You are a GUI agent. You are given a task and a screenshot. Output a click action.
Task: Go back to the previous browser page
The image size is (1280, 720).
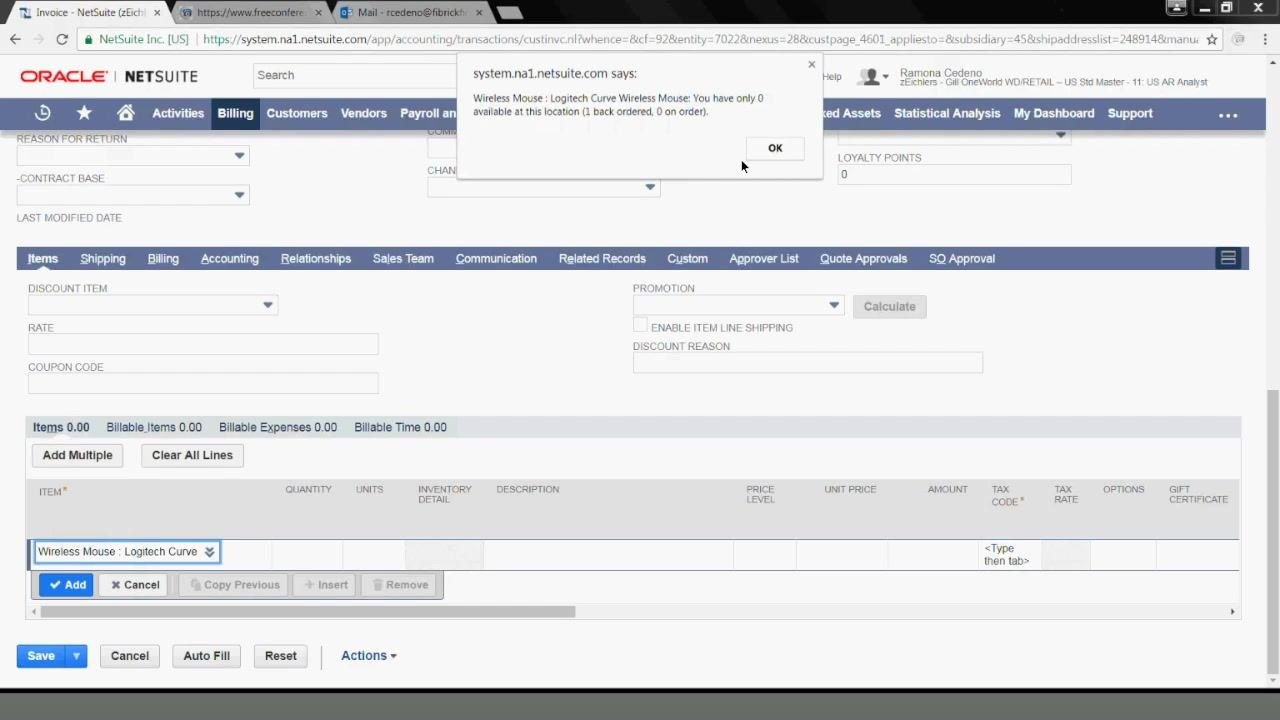click(15, 39)
